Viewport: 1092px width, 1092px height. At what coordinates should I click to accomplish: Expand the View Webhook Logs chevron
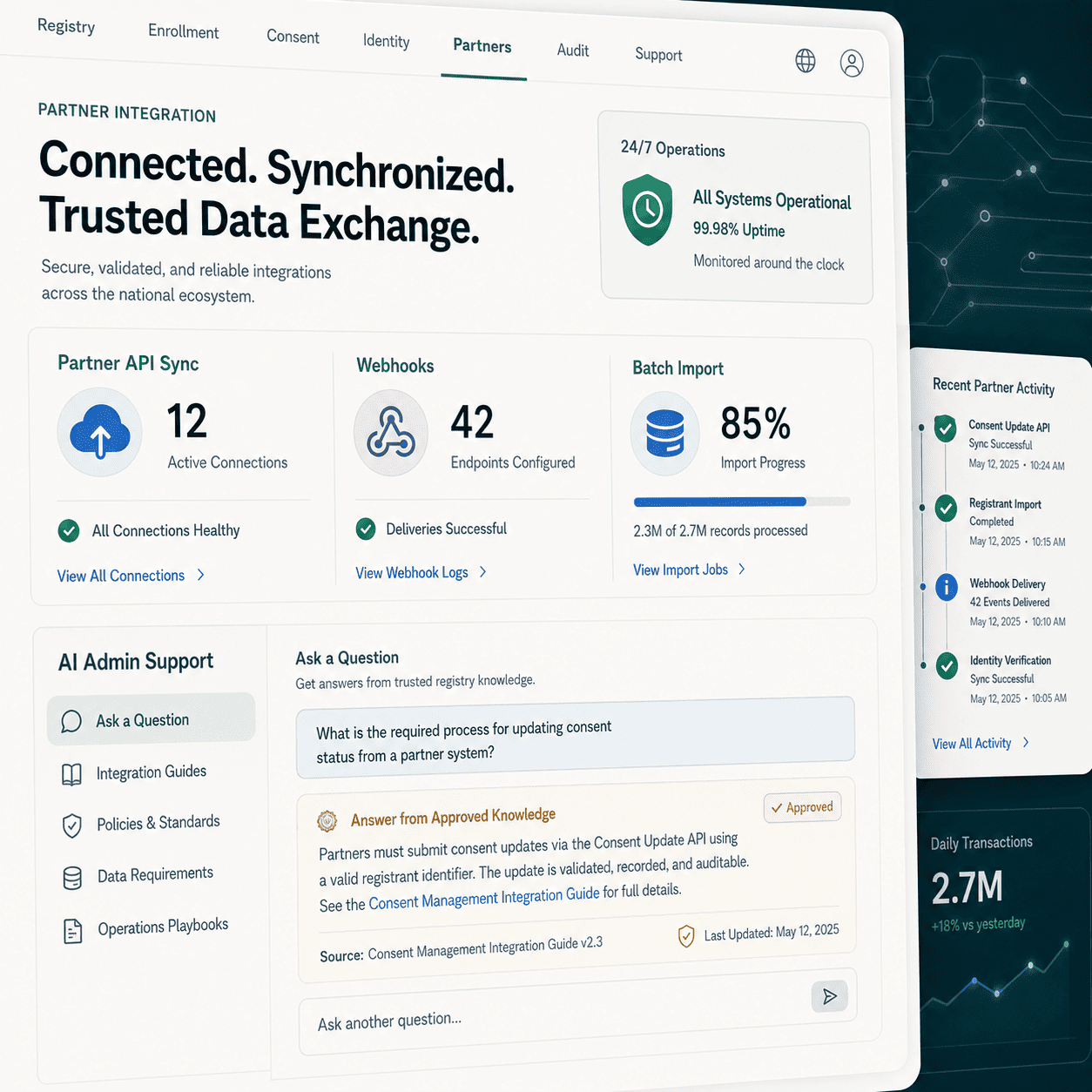point(483,572)
